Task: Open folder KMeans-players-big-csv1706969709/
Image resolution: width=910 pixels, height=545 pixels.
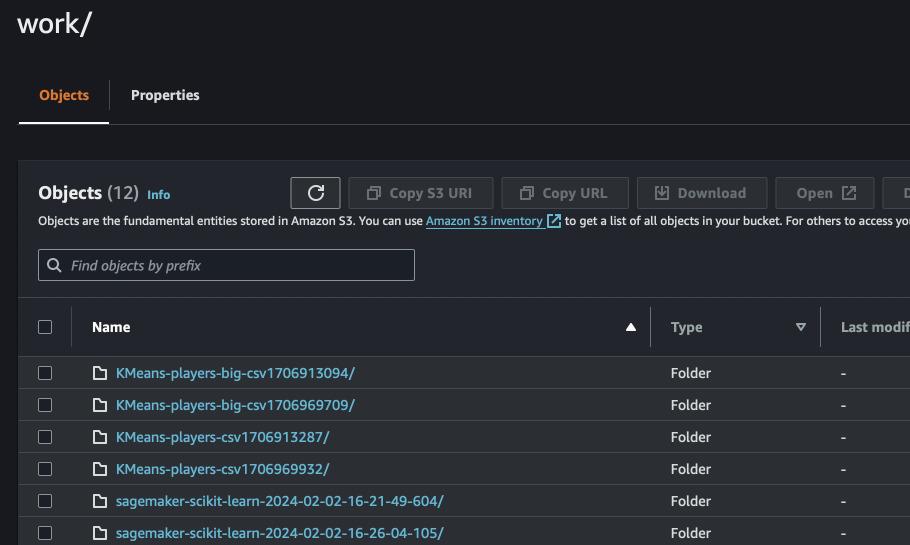Action: coord(235,405)
